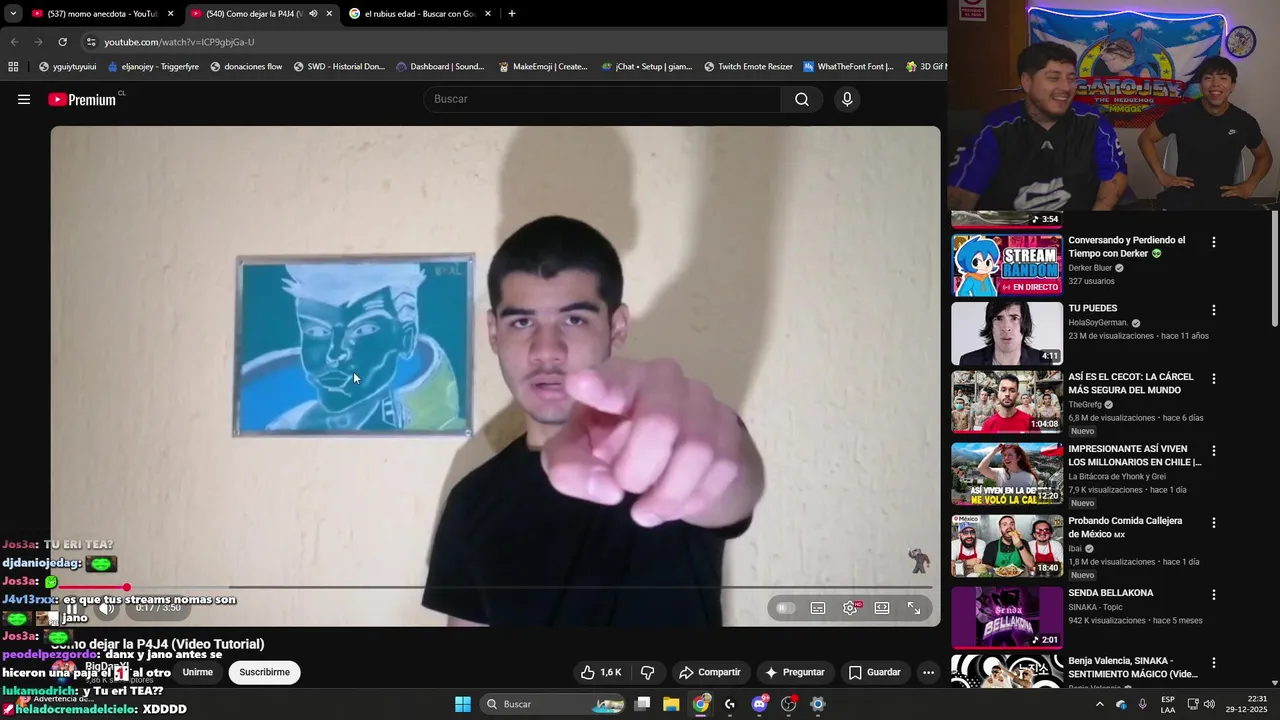Open more actions ellipsis below the video
This screenshot has width=1280, height=720.
coord(928,672)
